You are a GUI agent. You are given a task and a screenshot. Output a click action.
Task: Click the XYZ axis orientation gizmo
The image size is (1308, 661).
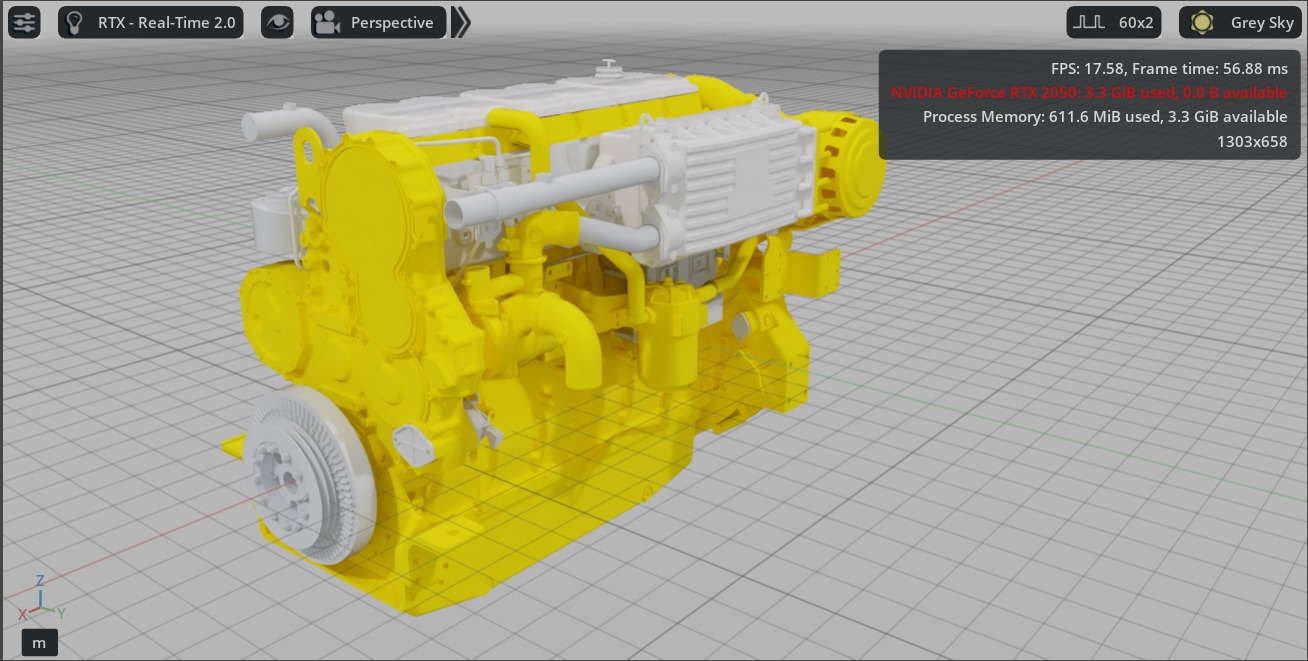click(41, 598)
